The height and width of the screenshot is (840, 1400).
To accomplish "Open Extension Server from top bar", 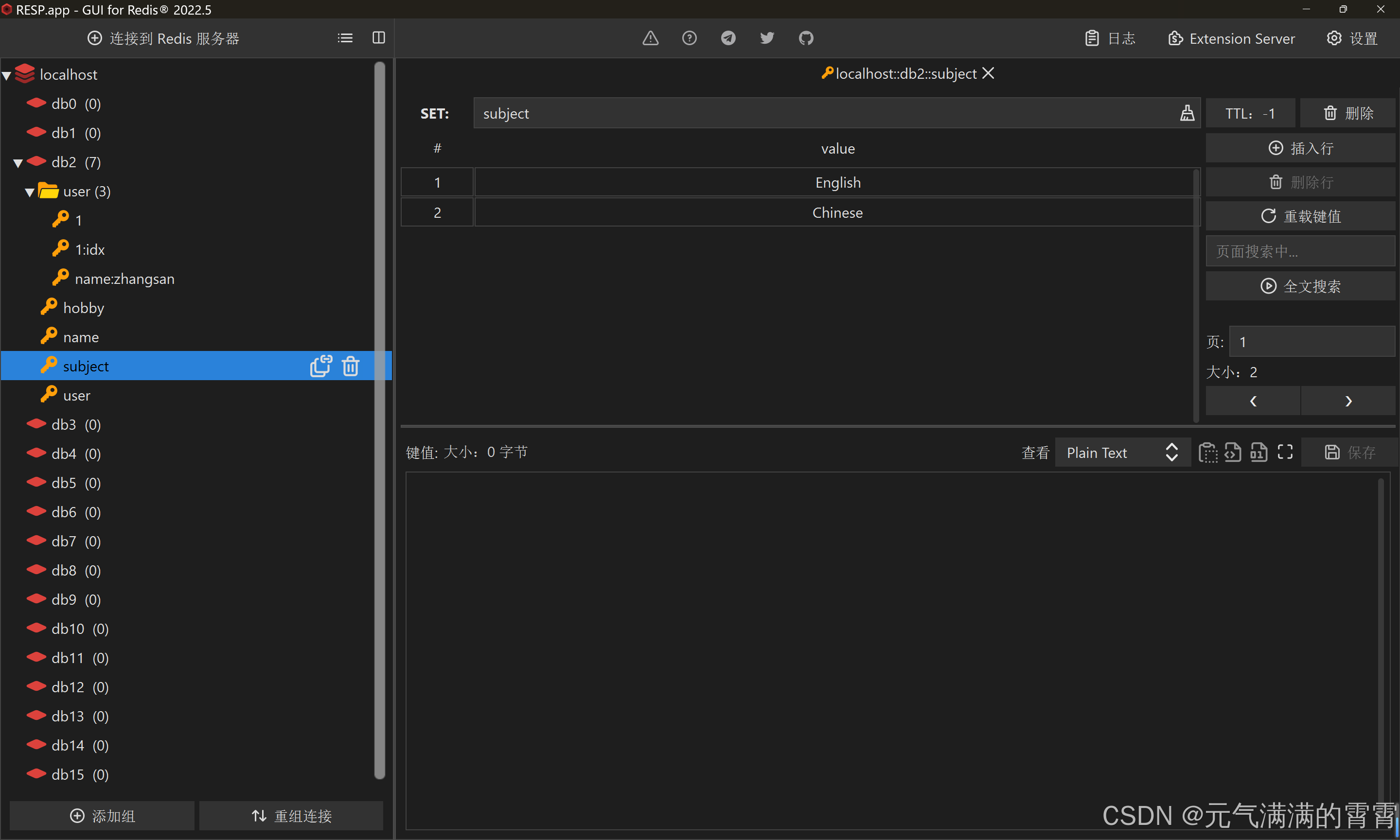I will (1231, 38).
